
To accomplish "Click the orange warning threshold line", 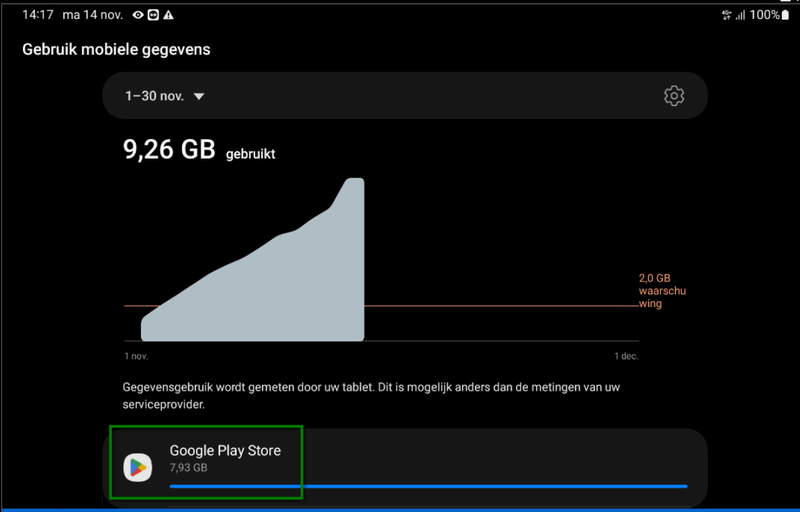I will 500,306.
